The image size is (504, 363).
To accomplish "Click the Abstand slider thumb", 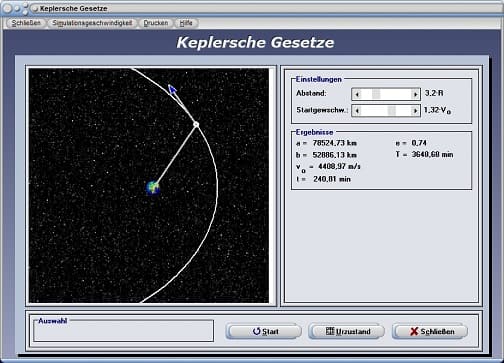I will point(376,94).
